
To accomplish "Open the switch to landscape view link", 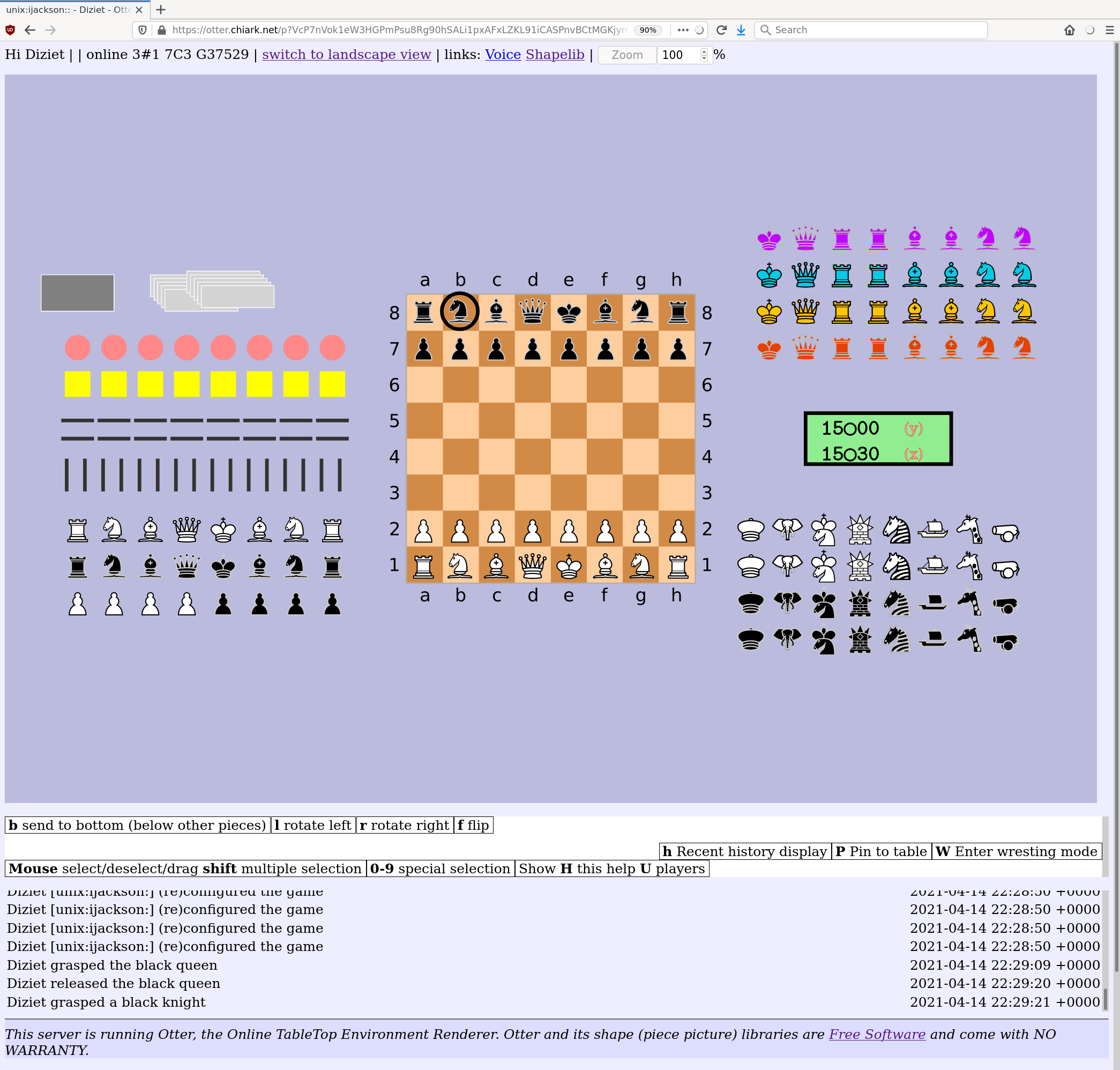I will pos(346,55).
